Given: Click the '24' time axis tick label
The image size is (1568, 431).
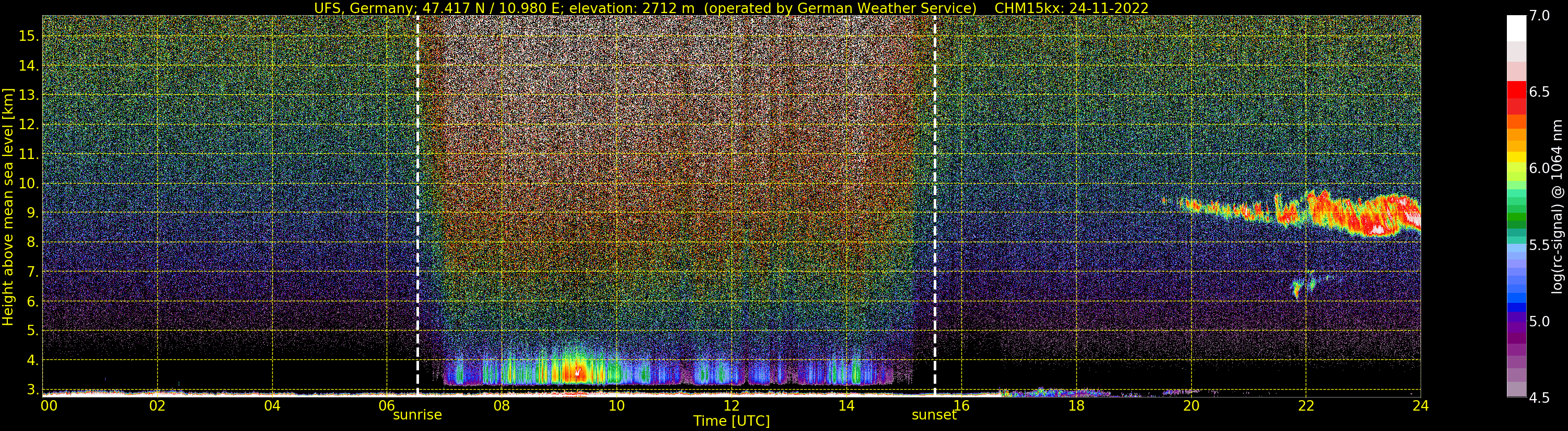Looking at the screenshot, I should 1420,405.
